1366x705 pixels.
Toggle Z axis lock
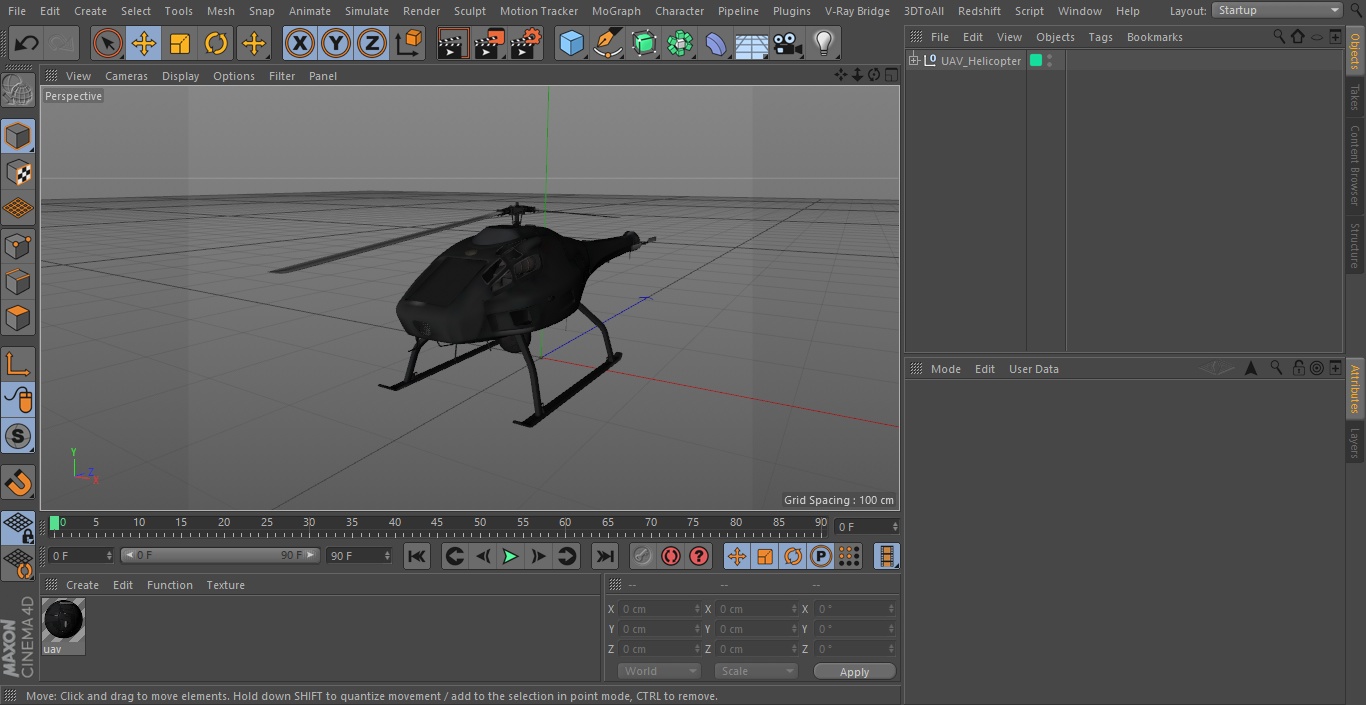coord(372,43)
